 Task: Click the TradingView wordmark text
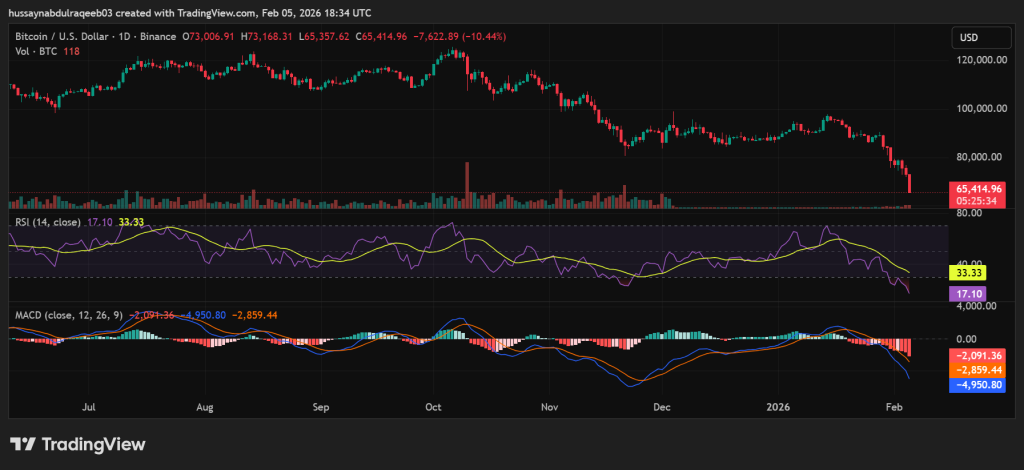pyautogui.click(x=94, y=444)
